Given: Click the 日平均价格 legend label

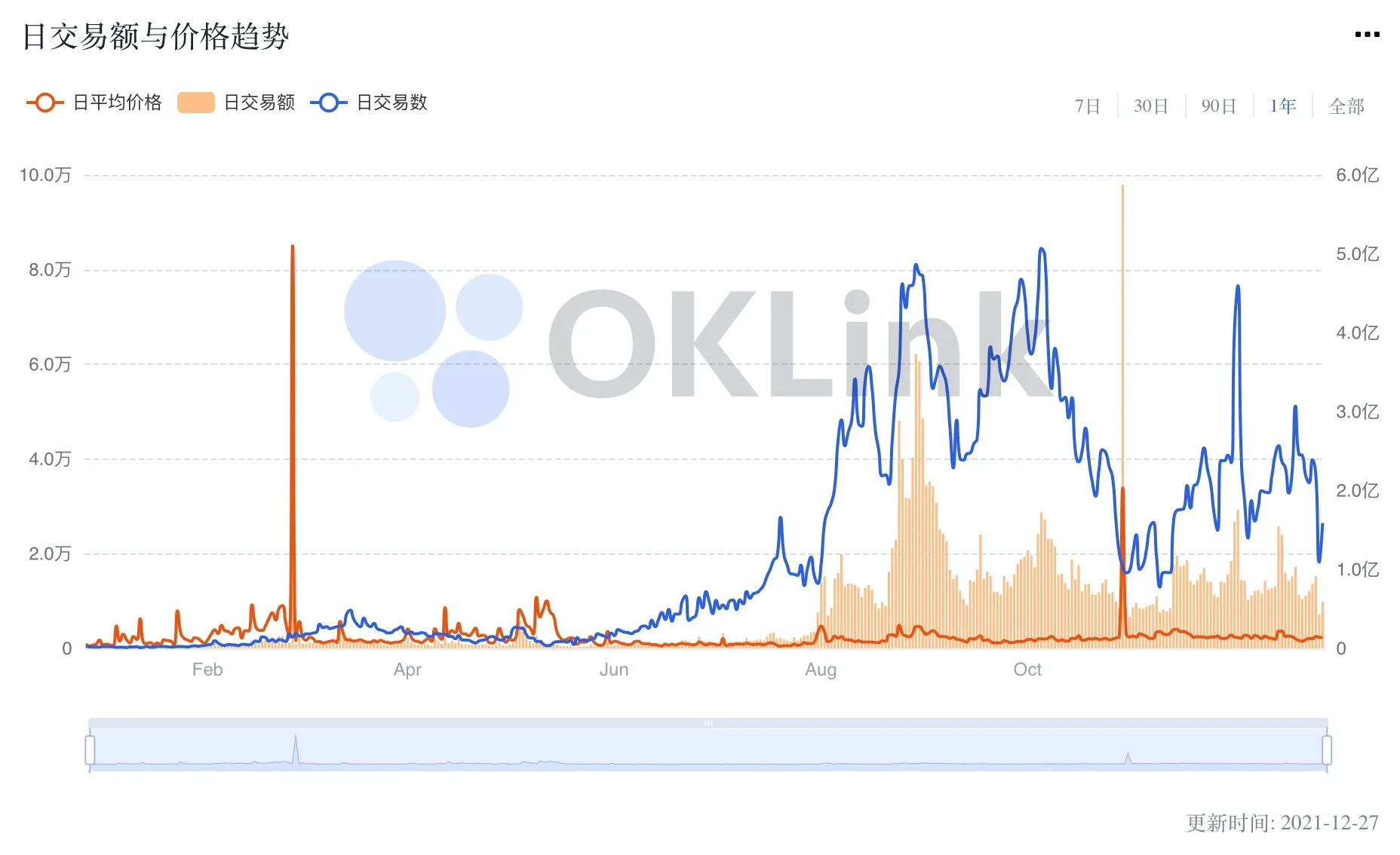Looking at the screenshot, I should coord(118,103).
